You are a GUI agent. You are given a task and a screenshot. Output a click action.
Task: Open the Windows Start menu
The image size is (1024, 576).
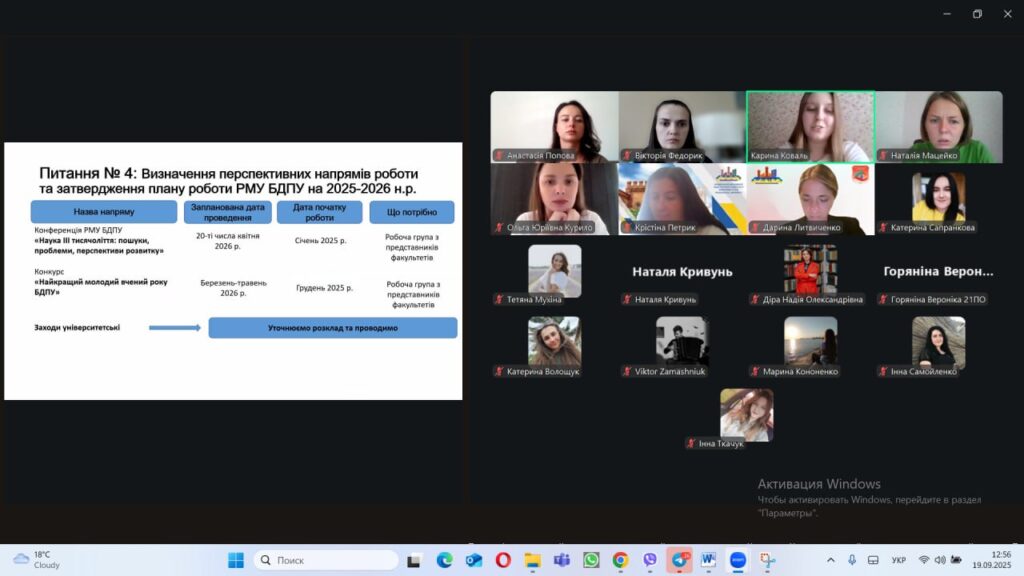click(x=236, y=560)
